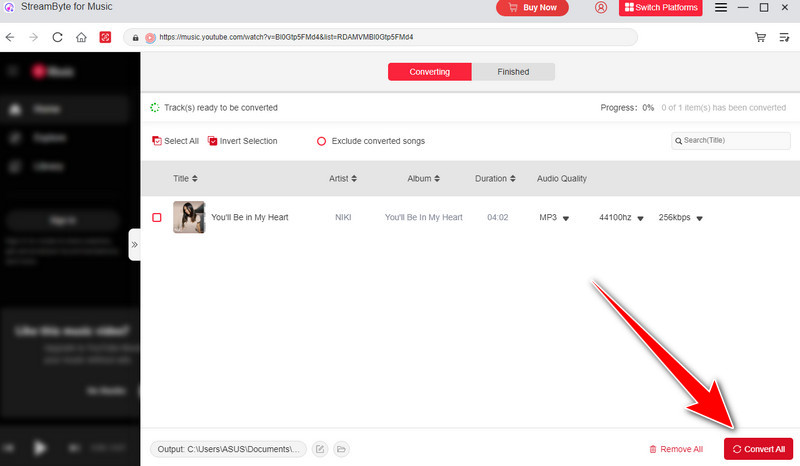The width and height of the screenshot is (800, 466).
Task: Enable Exclude converted songs option
Action: coord(371,141)
